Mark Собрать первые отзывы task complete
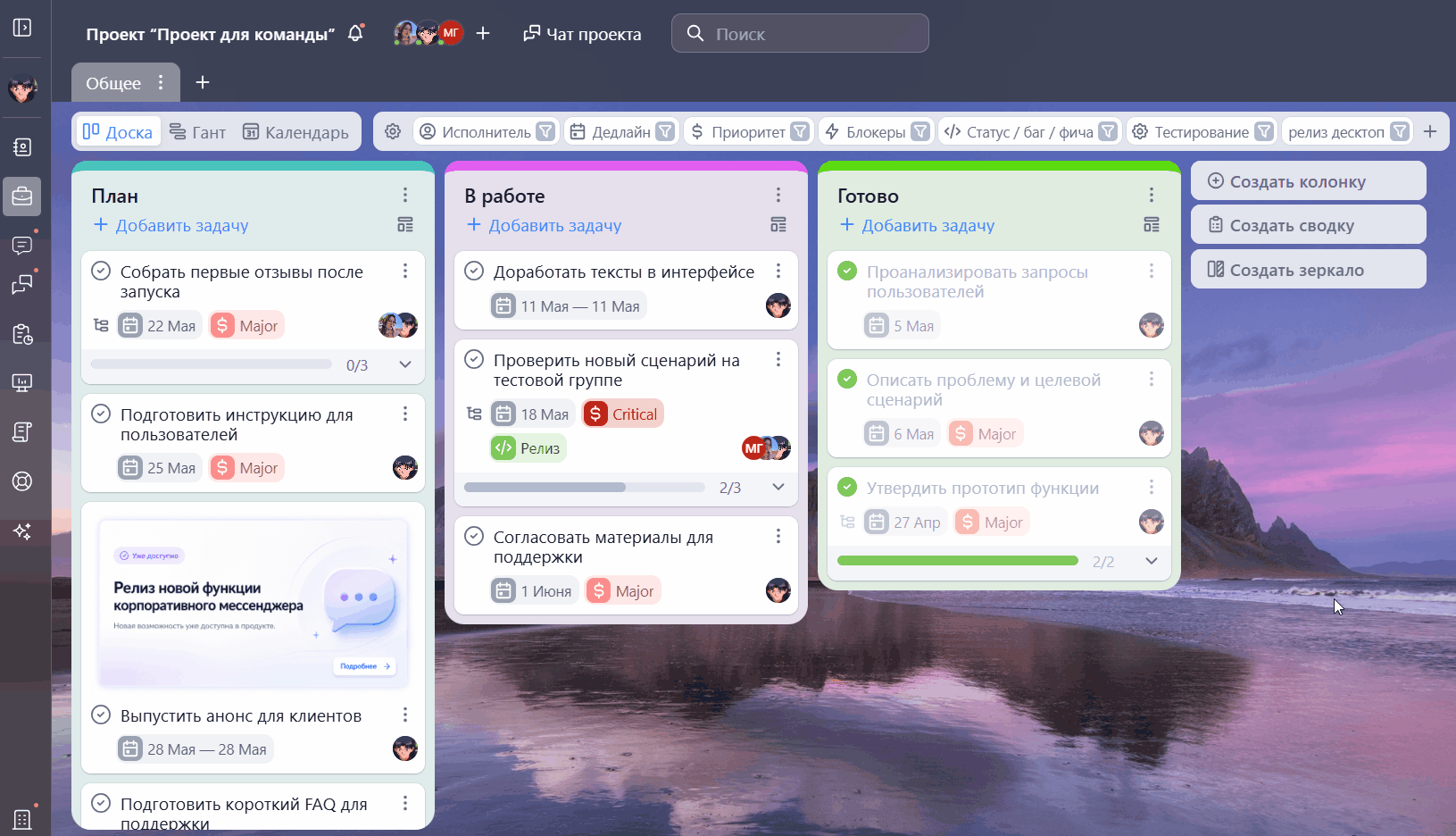Image resolution: width=1456 pixels, height=836 pixels. point(101,271)
